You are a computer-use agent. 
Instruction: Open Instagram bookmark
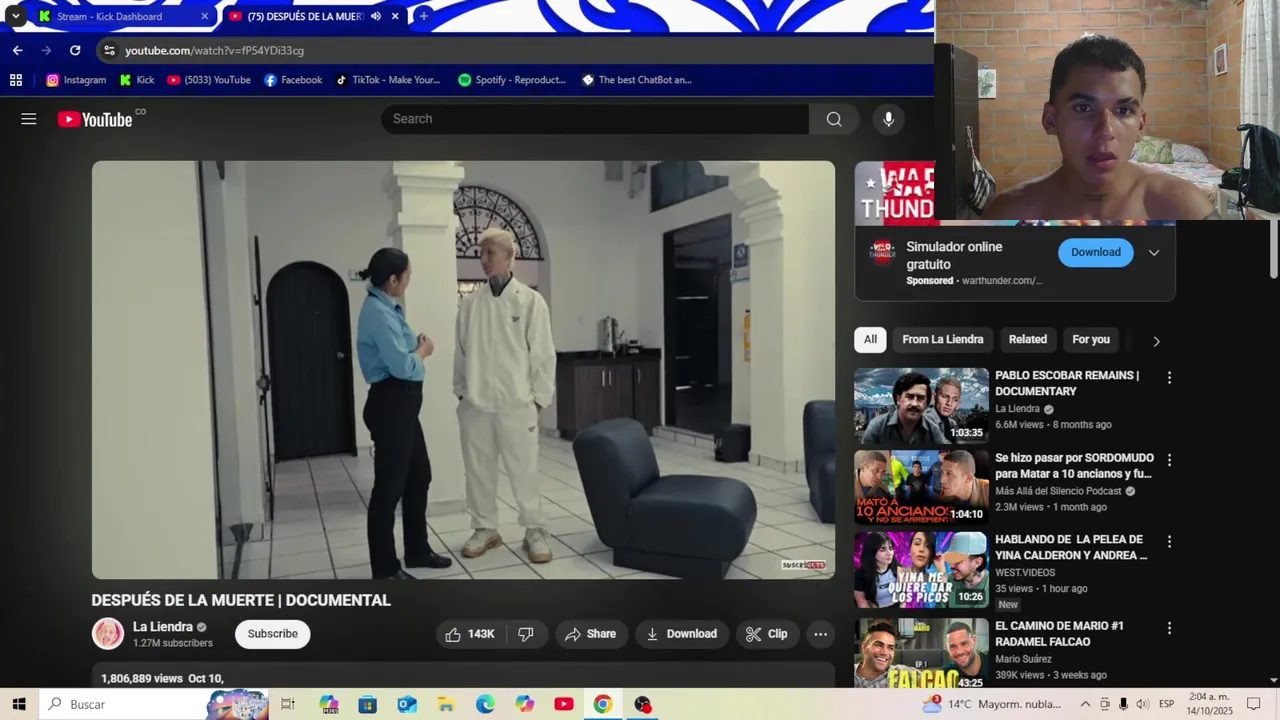76,80
